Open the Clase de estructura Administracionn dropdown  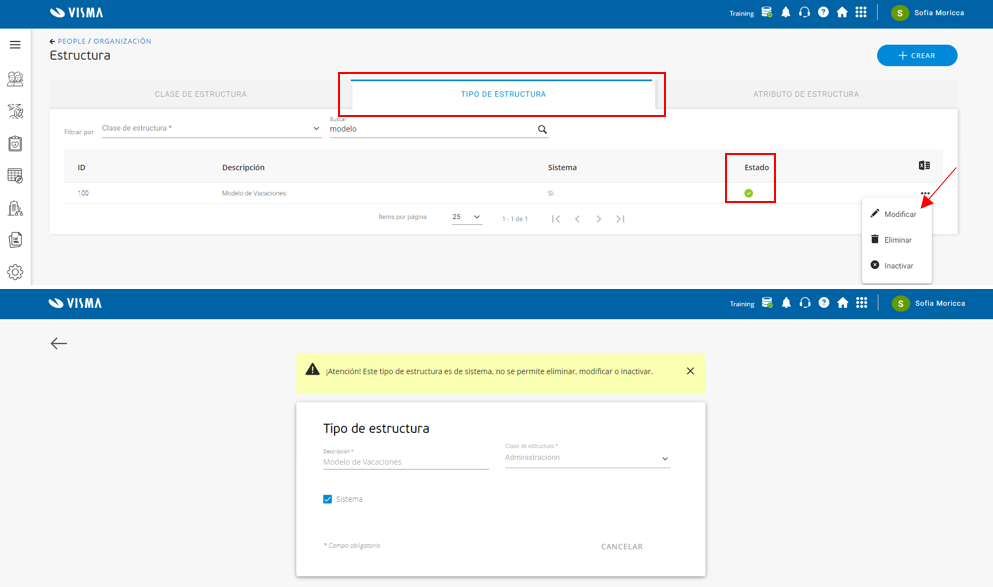coord(587,458)
